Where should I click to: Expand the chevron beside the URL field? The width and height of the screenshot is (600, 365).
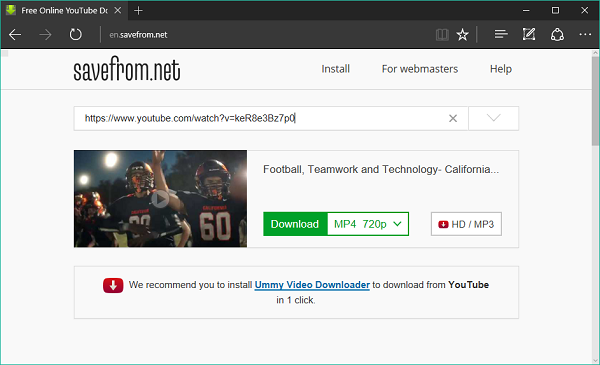pyautogui.click(x=494, y=118)
